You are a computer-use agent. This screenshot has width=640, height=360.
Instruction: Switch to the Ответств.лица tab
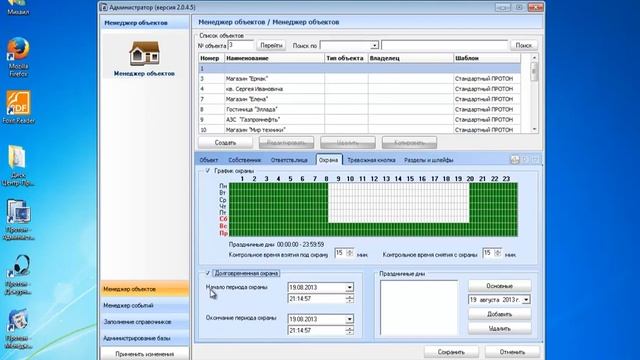tap(289, 160)
